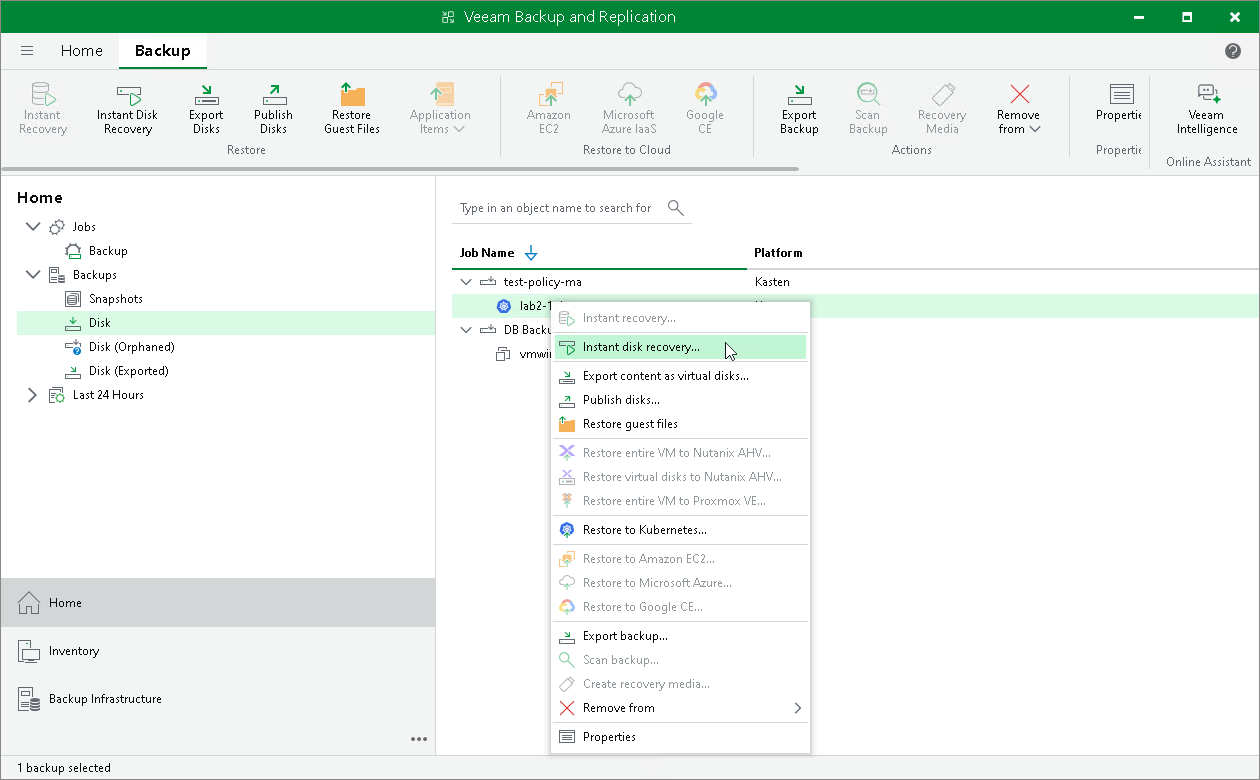Image resolution: width=1260 pixels, height=780 pixels.
Task: Click the Export Backup ribbon icon
Action: pos(799,108)
